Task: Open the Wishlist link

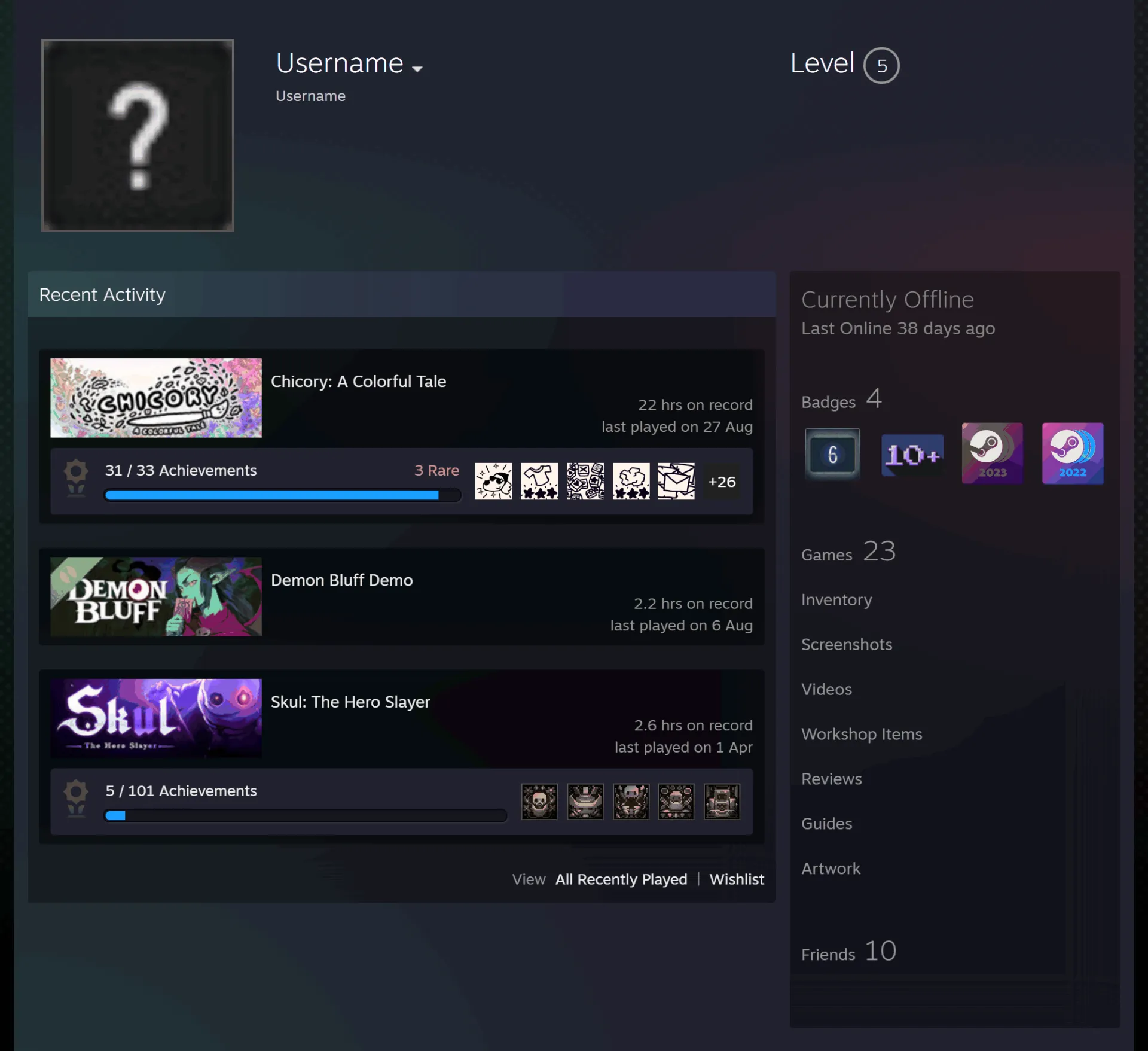Action: 737,879
